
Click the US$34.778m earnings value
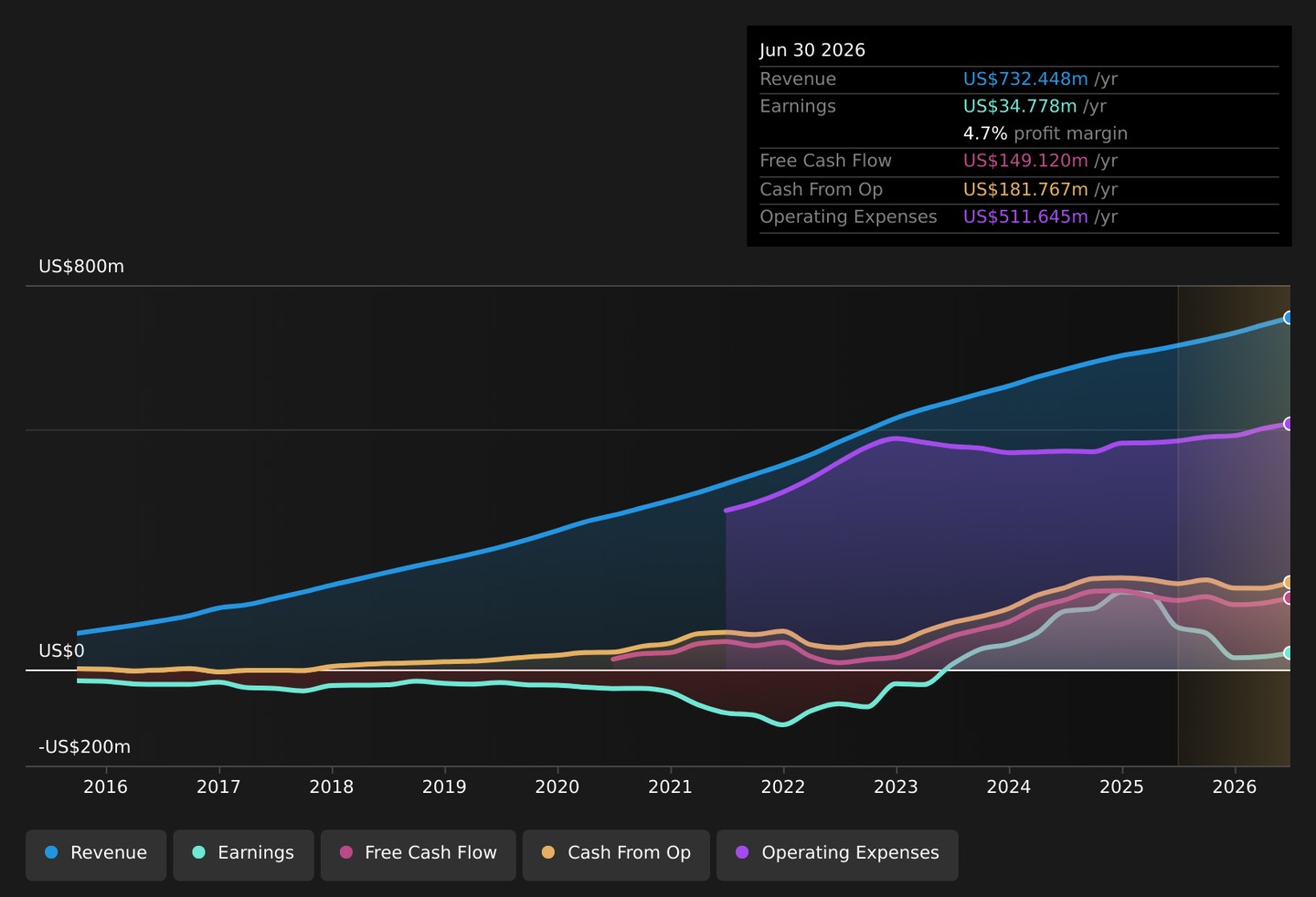1020,106
